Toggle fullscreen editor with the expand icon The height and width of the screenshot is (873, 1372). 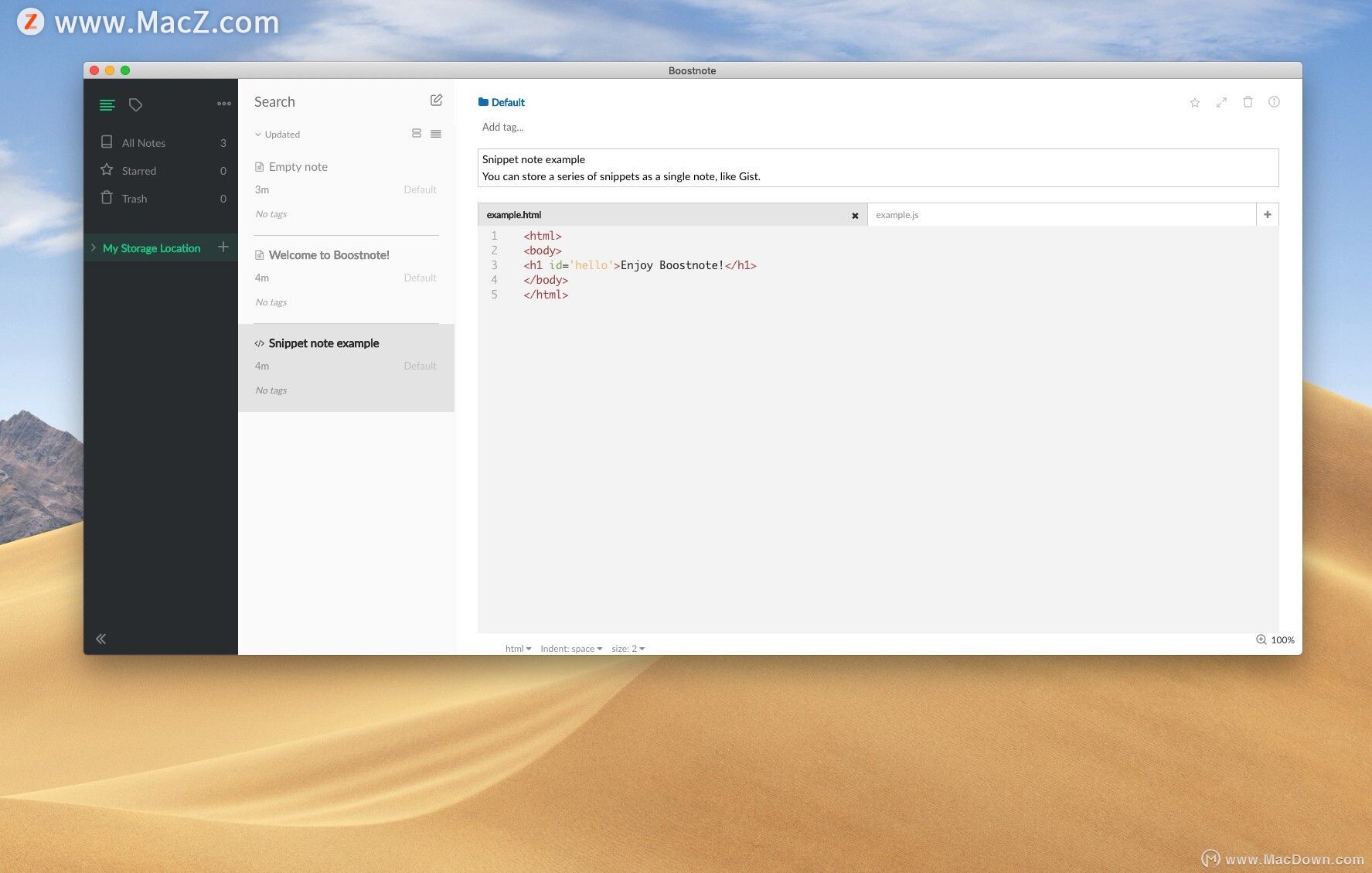click(x=1221, y=102)
